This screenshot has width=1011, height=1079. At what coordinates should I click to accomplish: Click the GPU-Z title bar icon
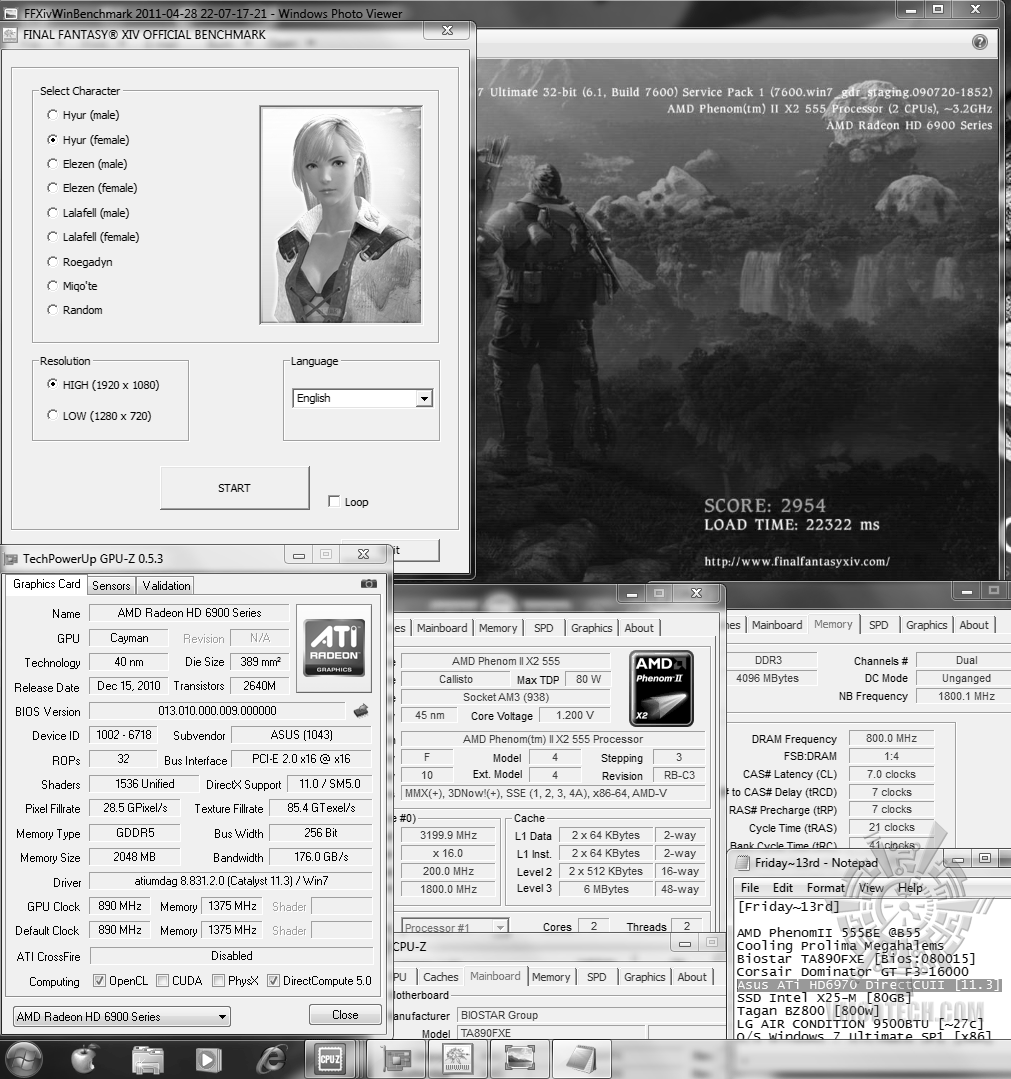pyautogui.click(x=11, y=558)
